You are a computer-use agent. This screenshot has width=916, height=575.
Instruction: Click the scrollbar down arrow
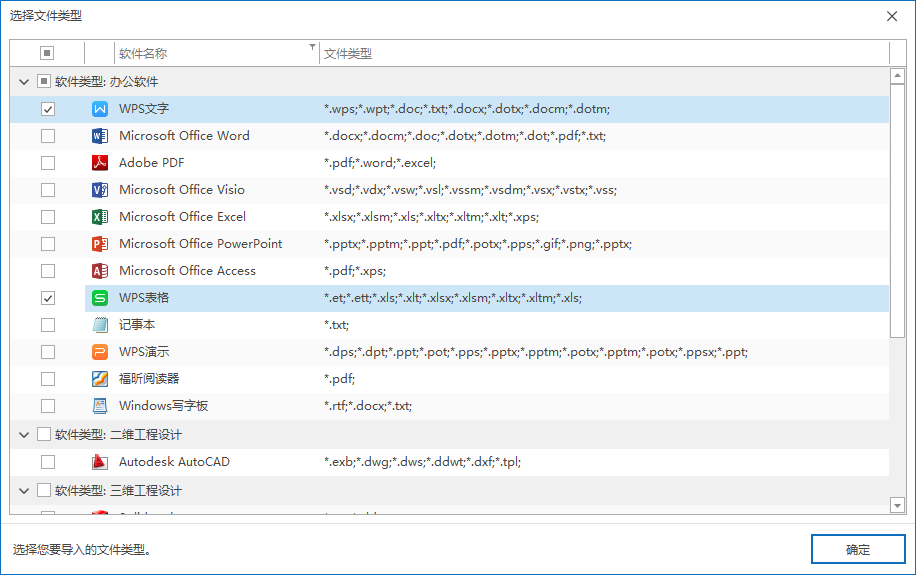click(x=897, y=506)
